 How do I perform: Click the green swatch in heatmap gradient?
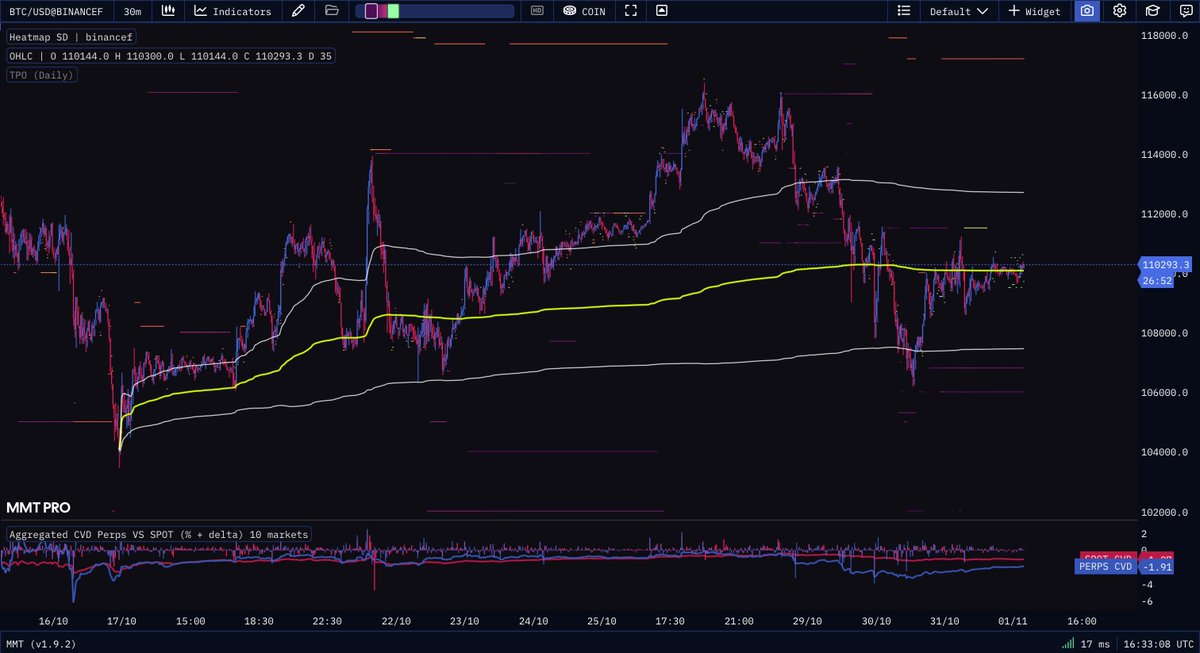393,11
